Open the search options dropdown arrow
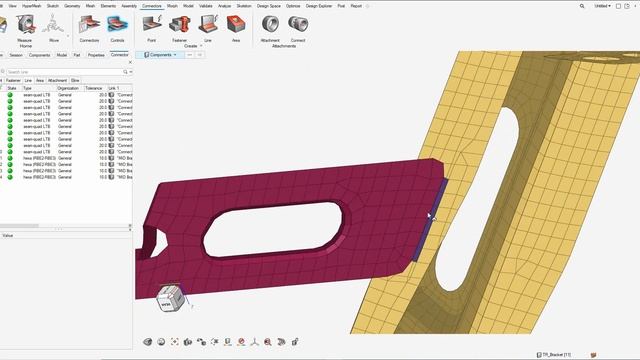Viewport: 640px width, 360px height. [131, 72]
